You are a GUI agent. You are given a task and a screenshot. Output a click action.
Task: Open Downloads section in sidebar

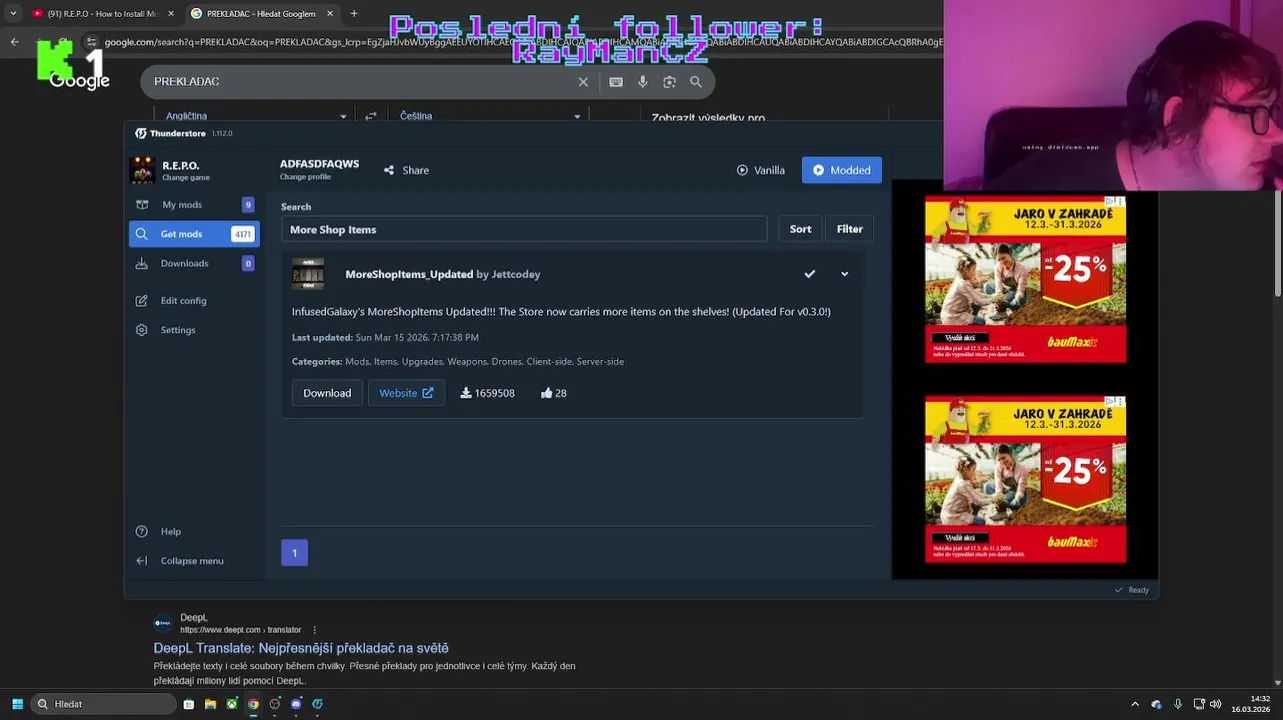(193, 263)
